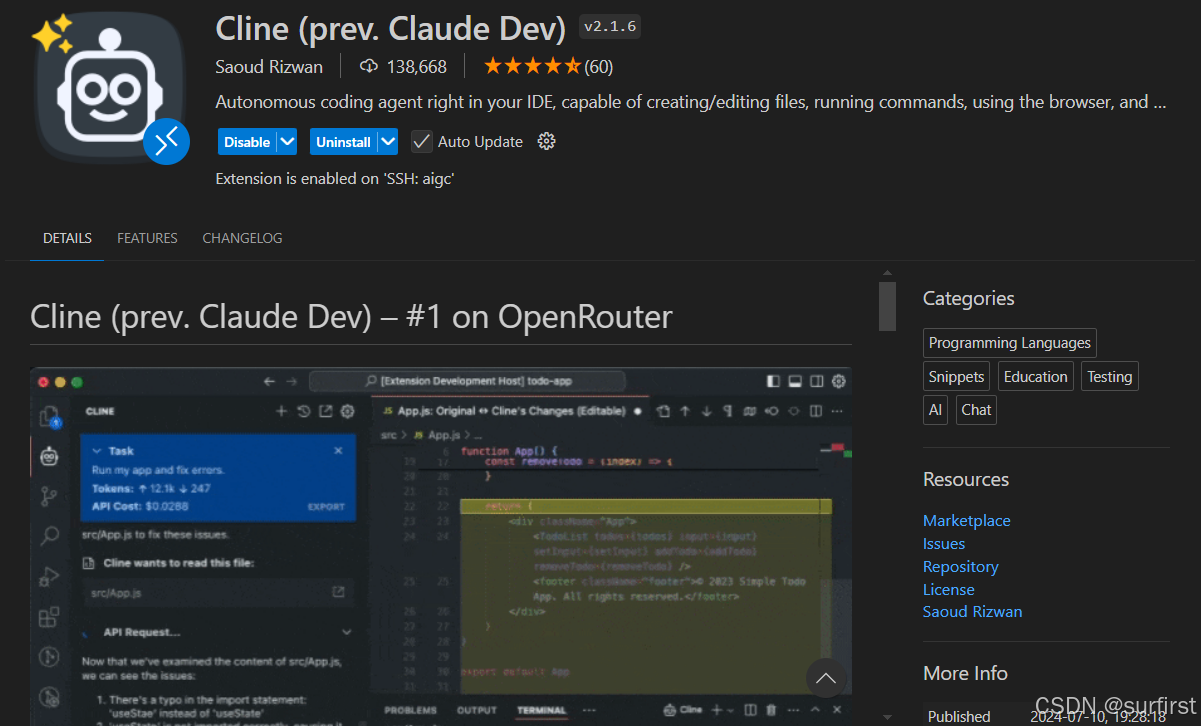Screen dimensions: 1201x726
Task: Click the five-star rating
Action: tap(532, 66)
